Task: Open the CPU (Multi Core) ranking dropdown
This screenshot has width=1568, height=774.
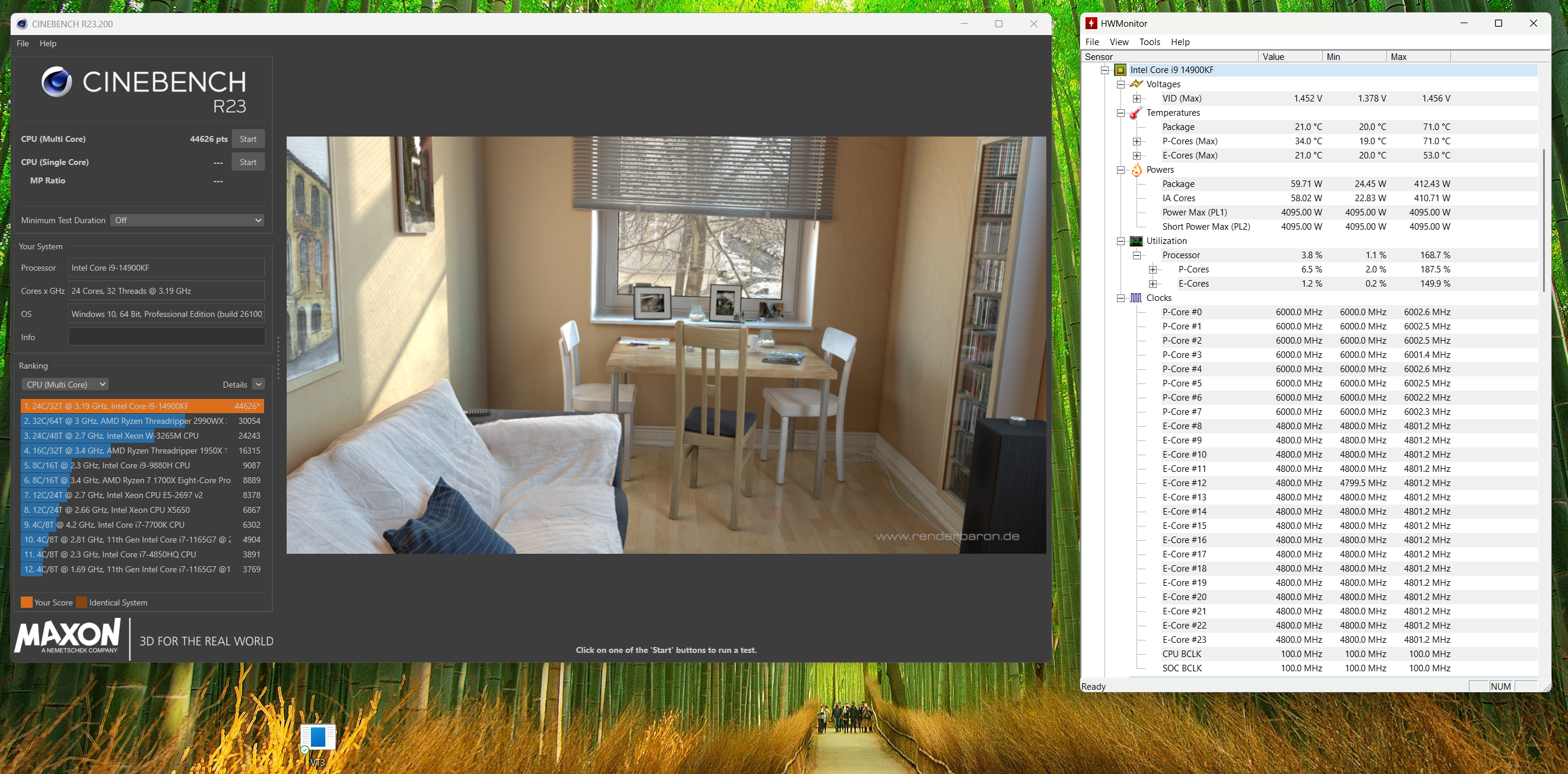Action: (65, 384)
